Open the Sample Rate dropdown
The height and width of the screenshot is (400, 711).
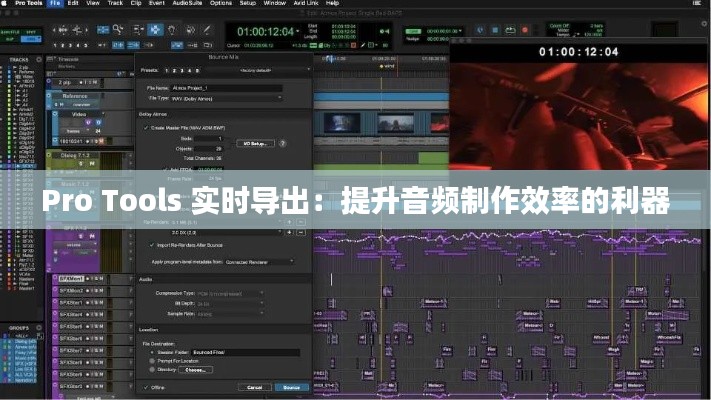[230, 313]
